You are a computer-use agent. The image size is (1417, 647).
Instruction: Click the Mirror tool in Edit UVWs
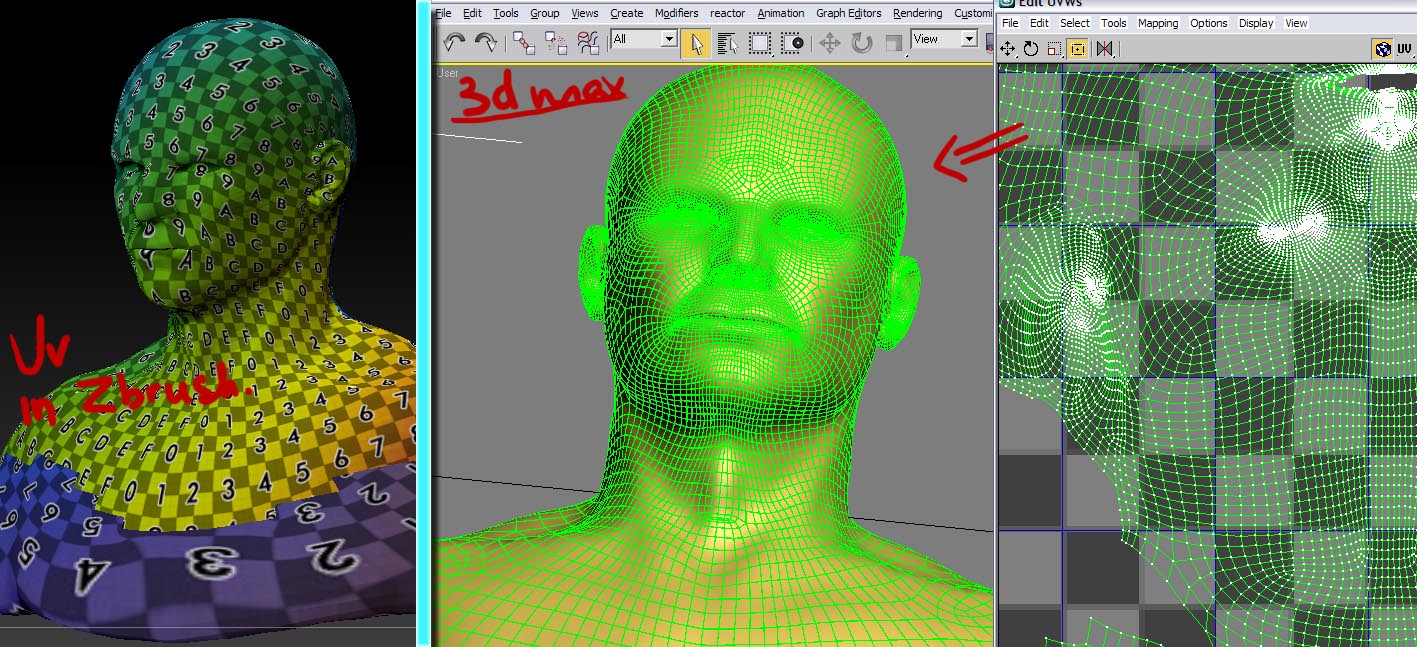coord(1105,48)
